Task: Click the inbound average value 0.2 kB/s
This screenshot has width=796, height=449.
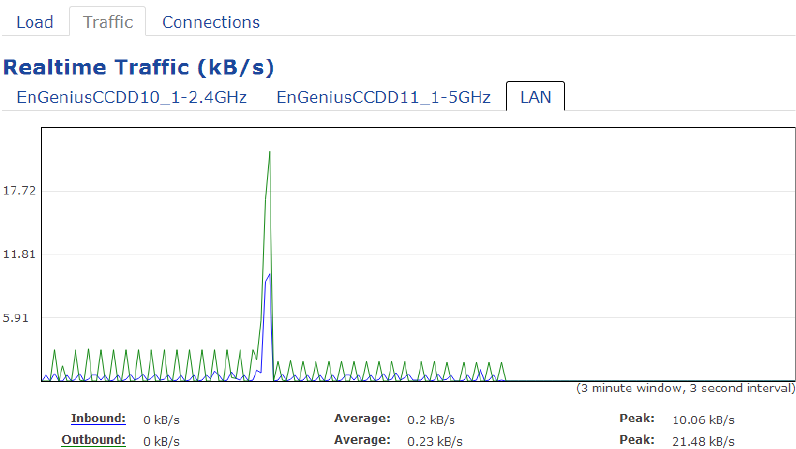Action: click(430, 420)
